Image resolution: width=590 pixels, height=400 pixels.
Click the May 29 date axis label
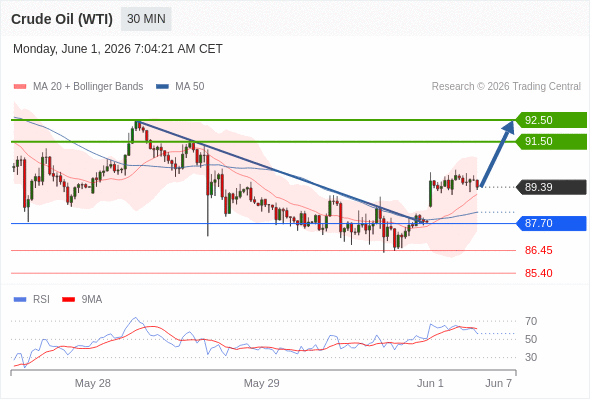tap(262, 383)
